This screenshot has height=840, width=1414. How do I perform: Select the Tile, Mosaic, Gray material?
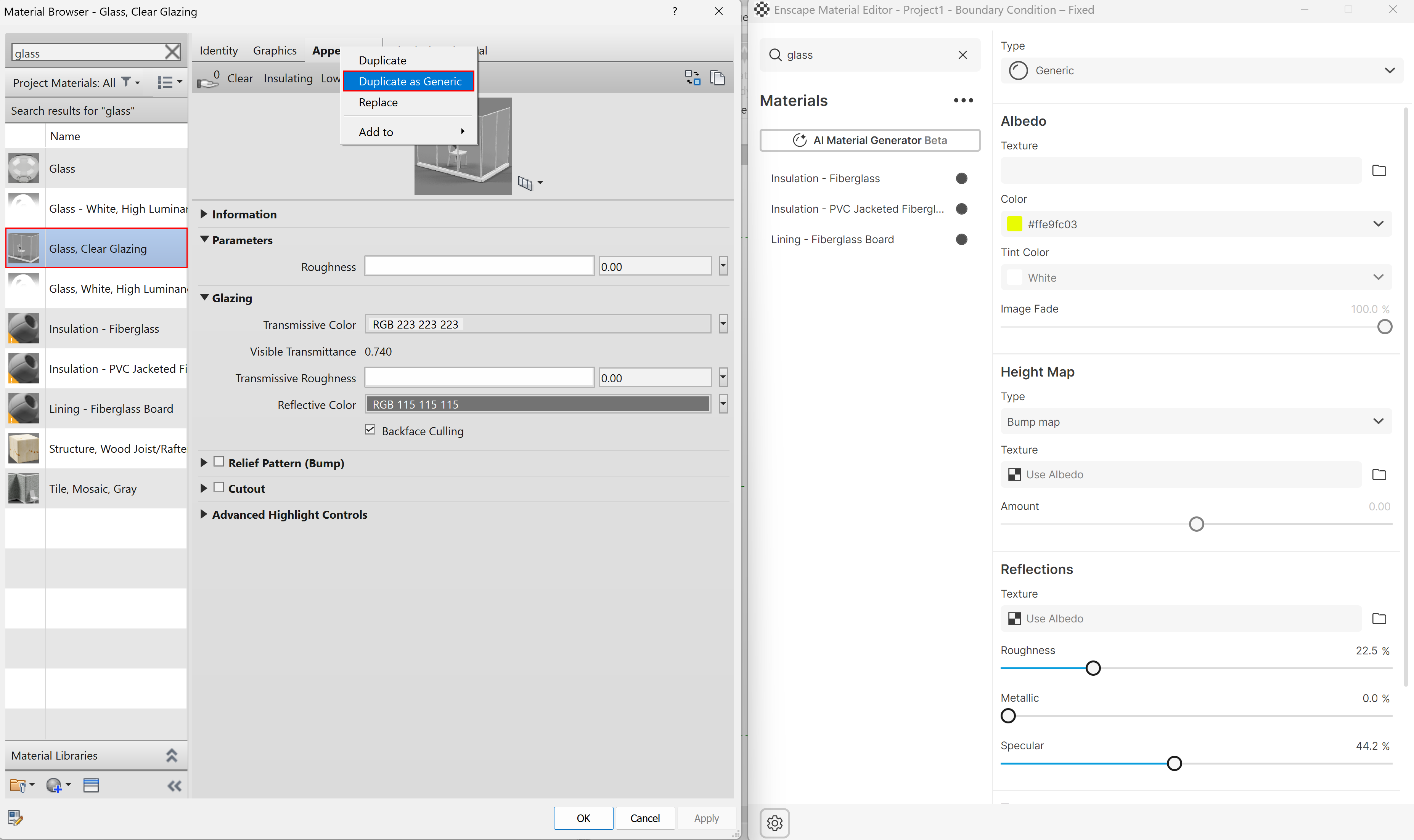[96, 489]
